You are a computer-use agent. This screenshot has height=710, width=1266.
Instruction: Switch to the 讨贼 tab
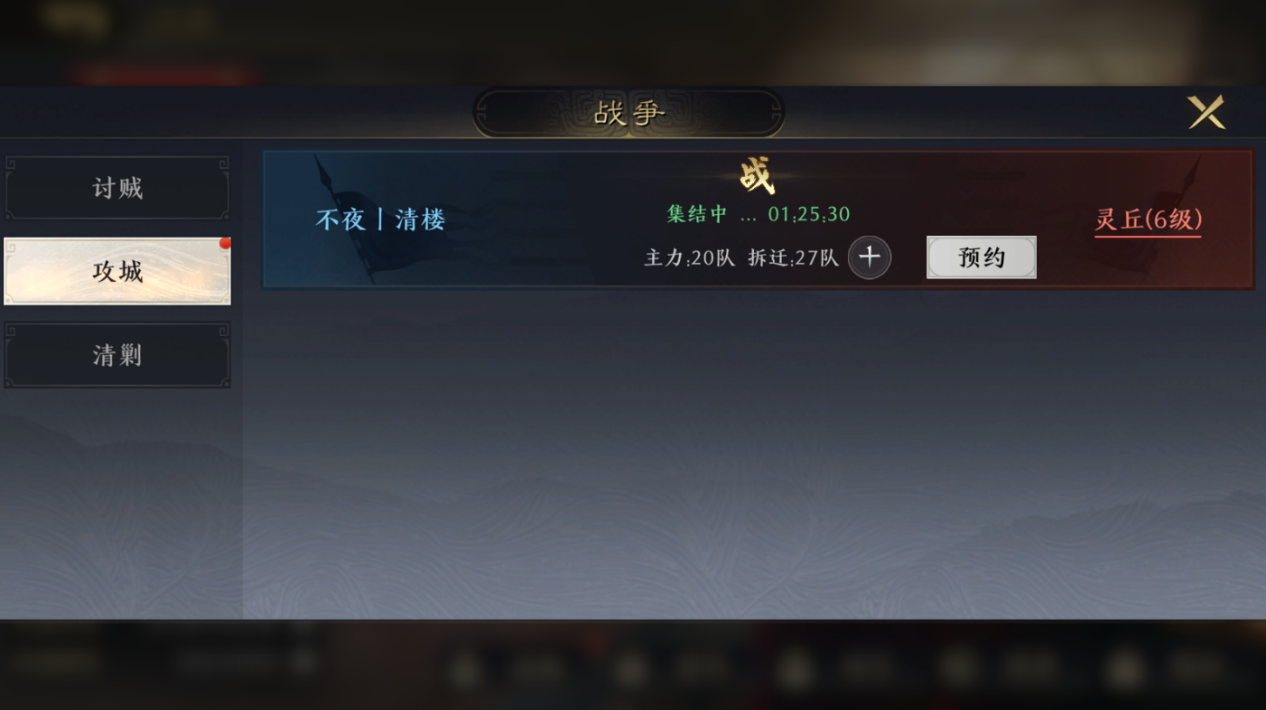coord(117,188)
